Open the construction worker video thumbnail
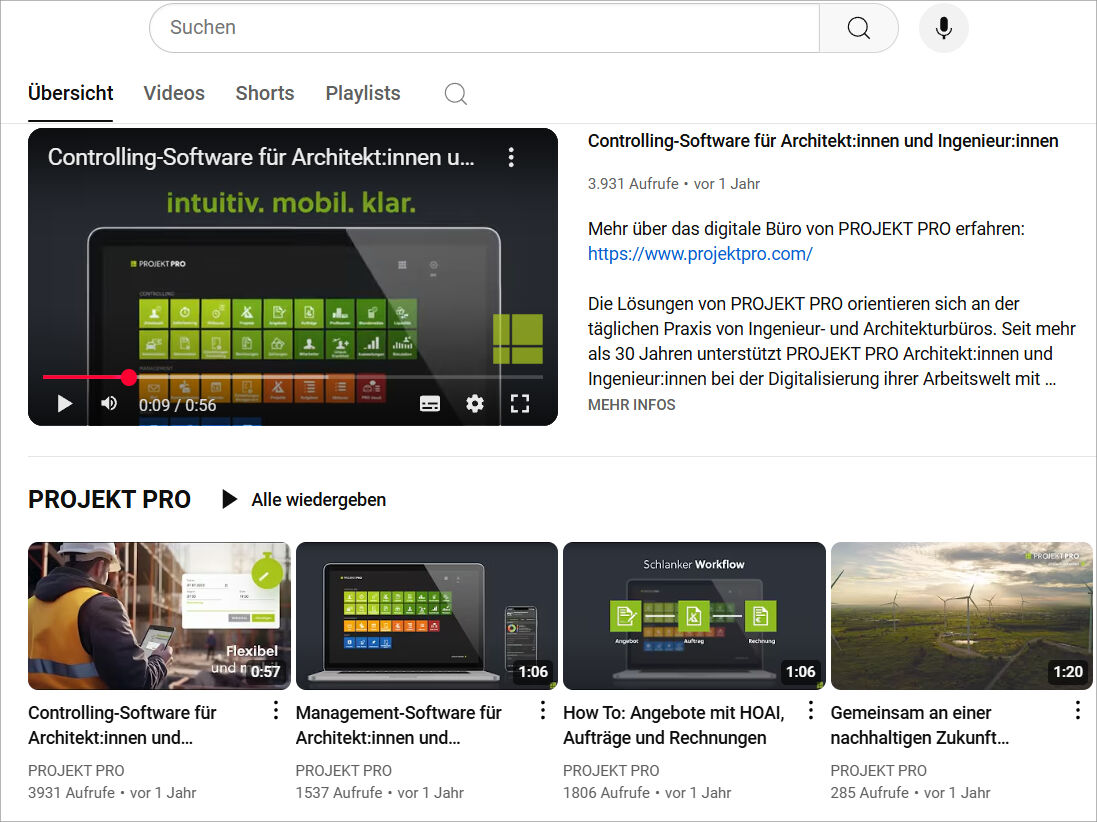This screenshot has height=822, width=1097. [159, 616]
